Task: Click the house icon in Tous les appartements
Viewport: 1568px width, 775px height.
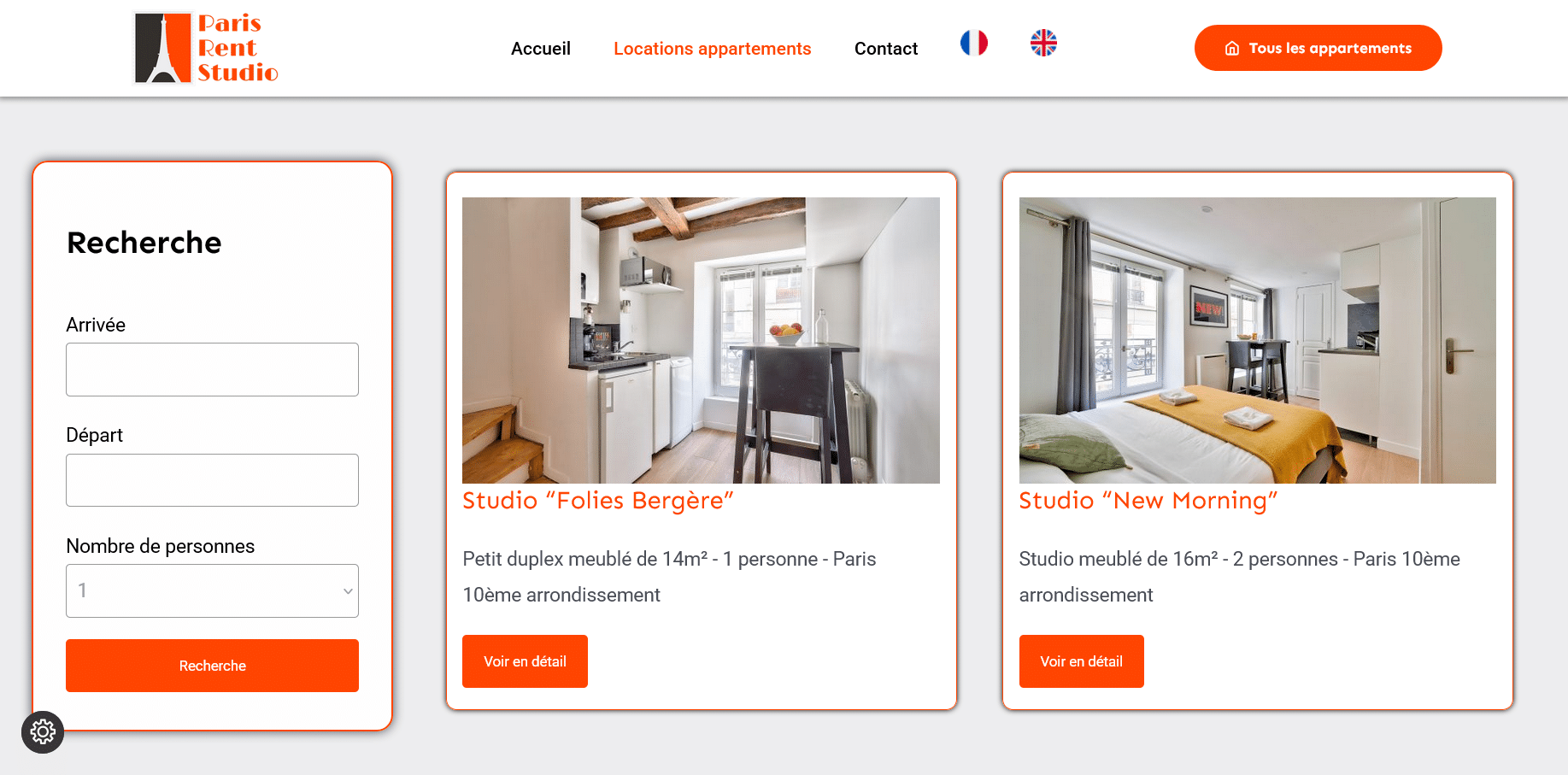Action: [1231, 49]
